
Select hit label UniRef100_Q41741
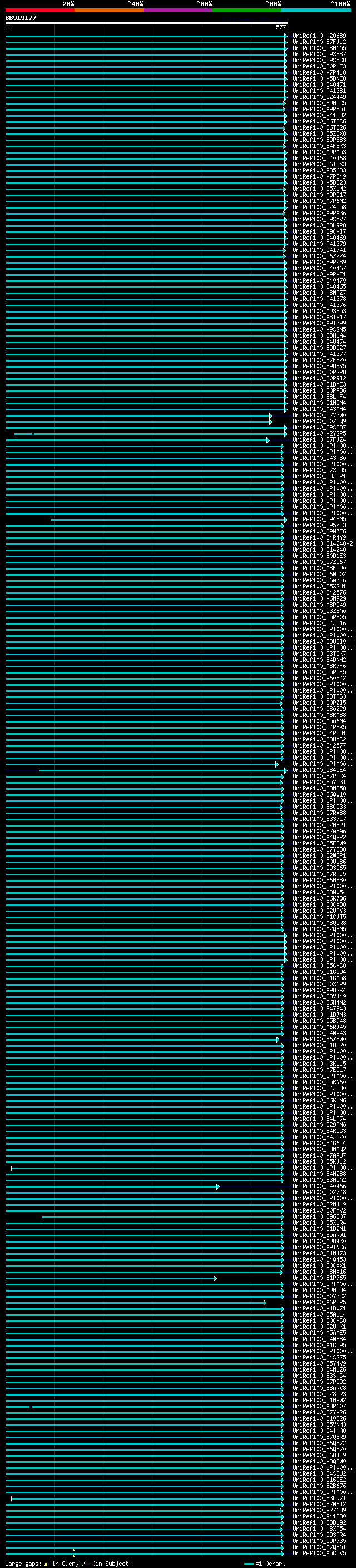click(x=319, y=250)
